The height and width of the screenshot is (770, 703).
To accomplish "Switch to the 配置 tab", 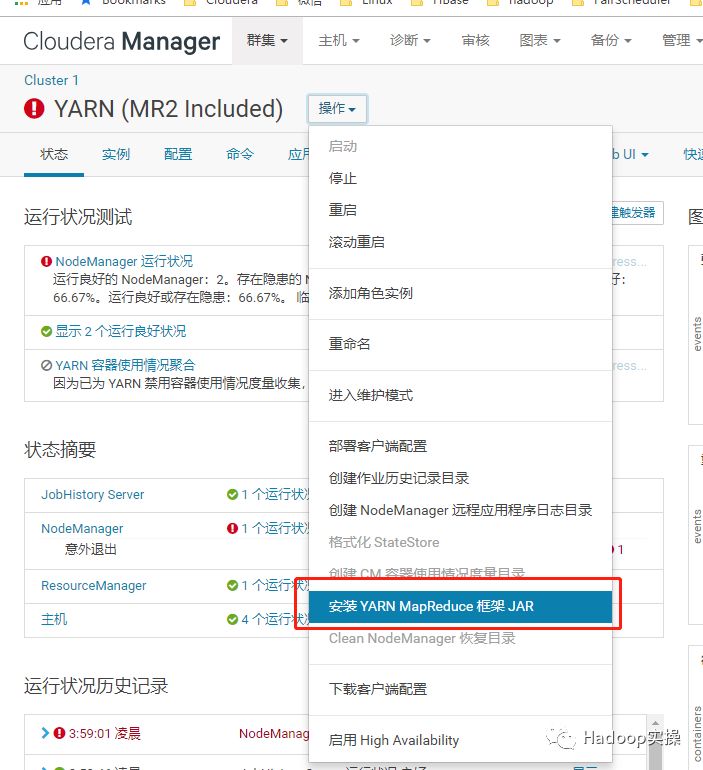I will coord(178,154).
